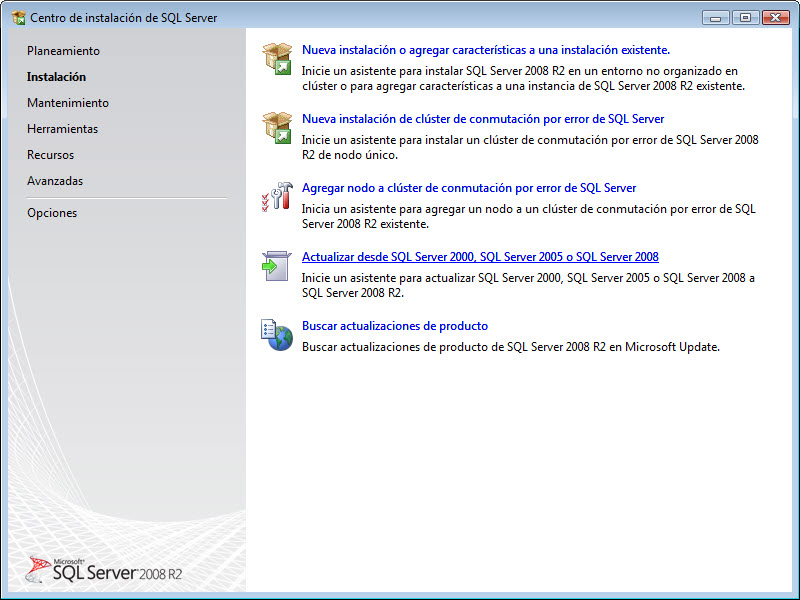Click the SQL Server setup icon in the title bar

tap(18, 17)
